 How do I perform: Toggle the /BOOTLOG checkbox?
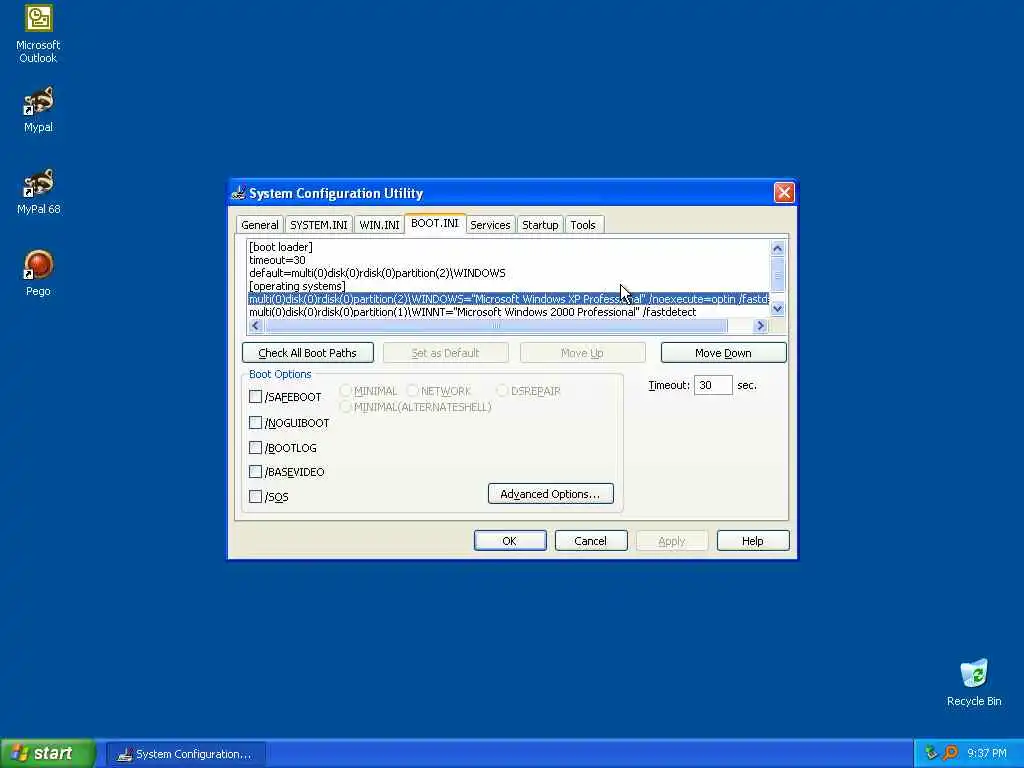pyautogui.click(x=255, y=447)
